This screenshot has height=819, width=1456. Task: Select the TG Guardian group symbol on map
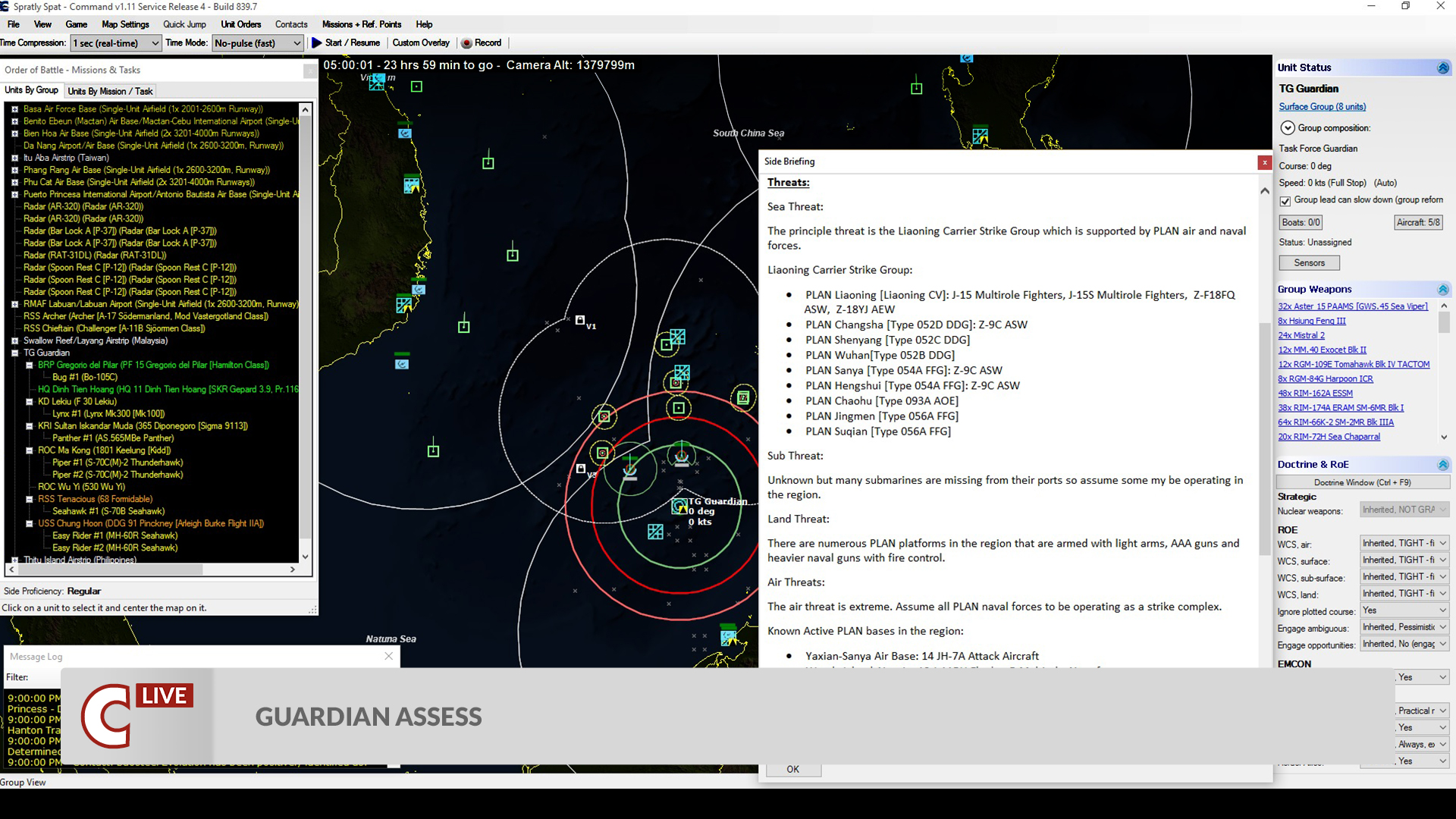[x=680, y=507]
